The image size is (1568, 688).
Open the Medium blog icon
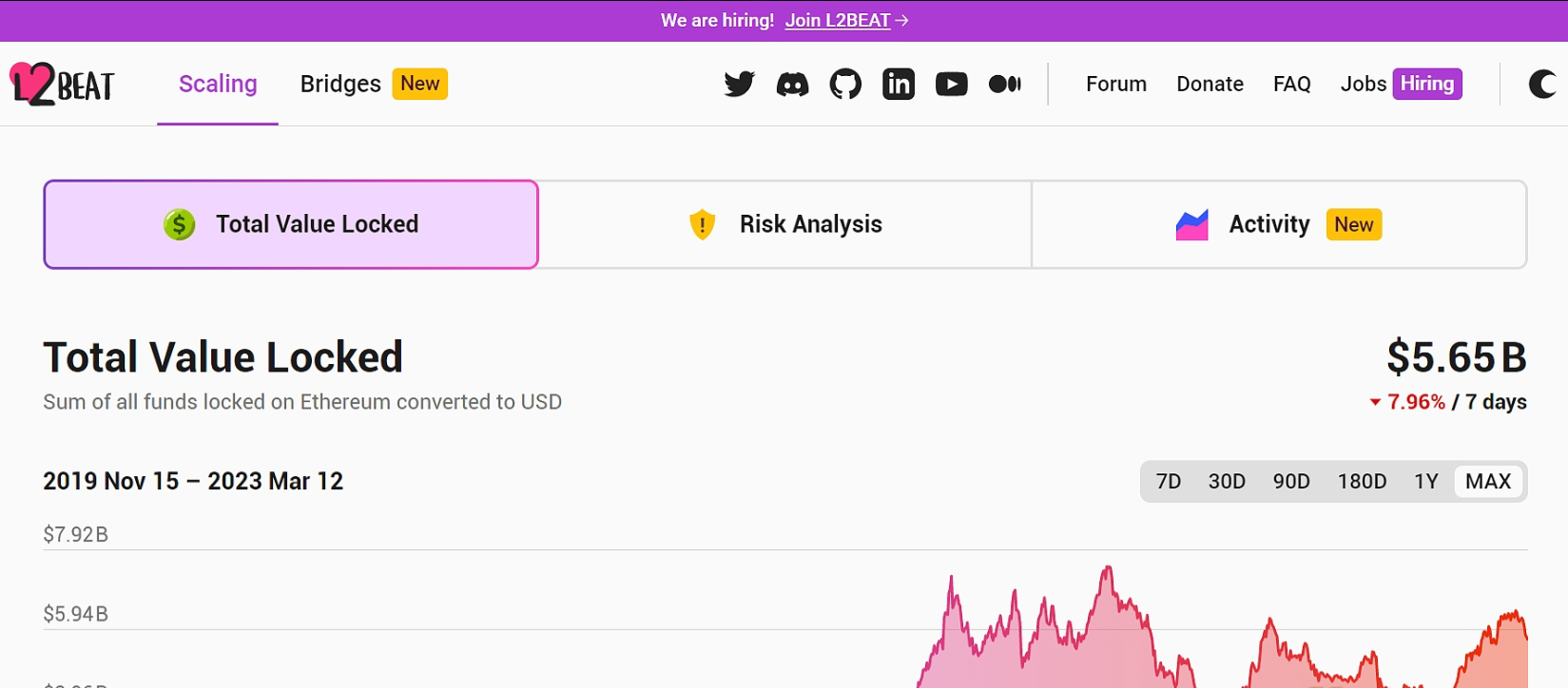1004,85
